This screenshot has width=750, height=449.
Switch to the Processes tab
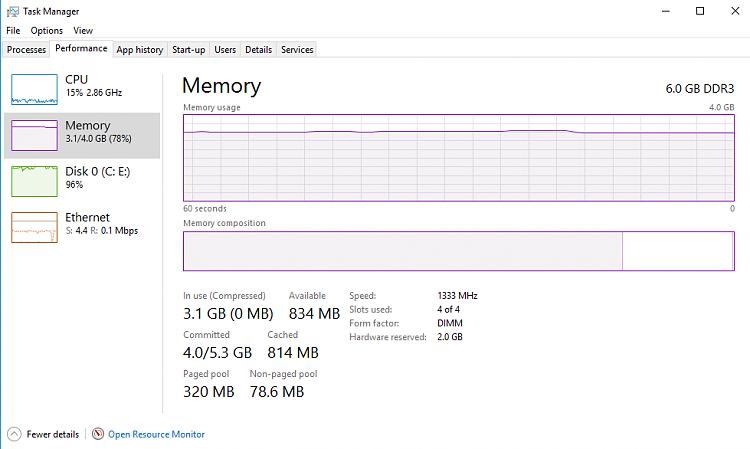[26, 49]
